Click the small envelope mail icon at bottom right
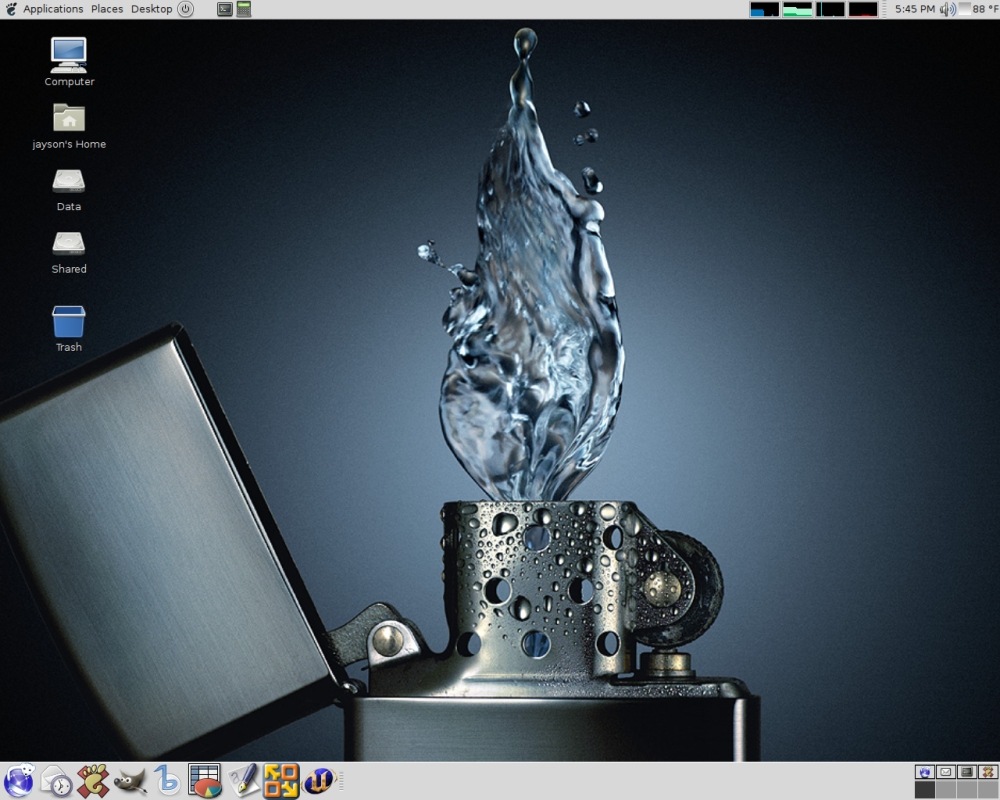Viewport: 1000px width, 800px height. (946, 772)
